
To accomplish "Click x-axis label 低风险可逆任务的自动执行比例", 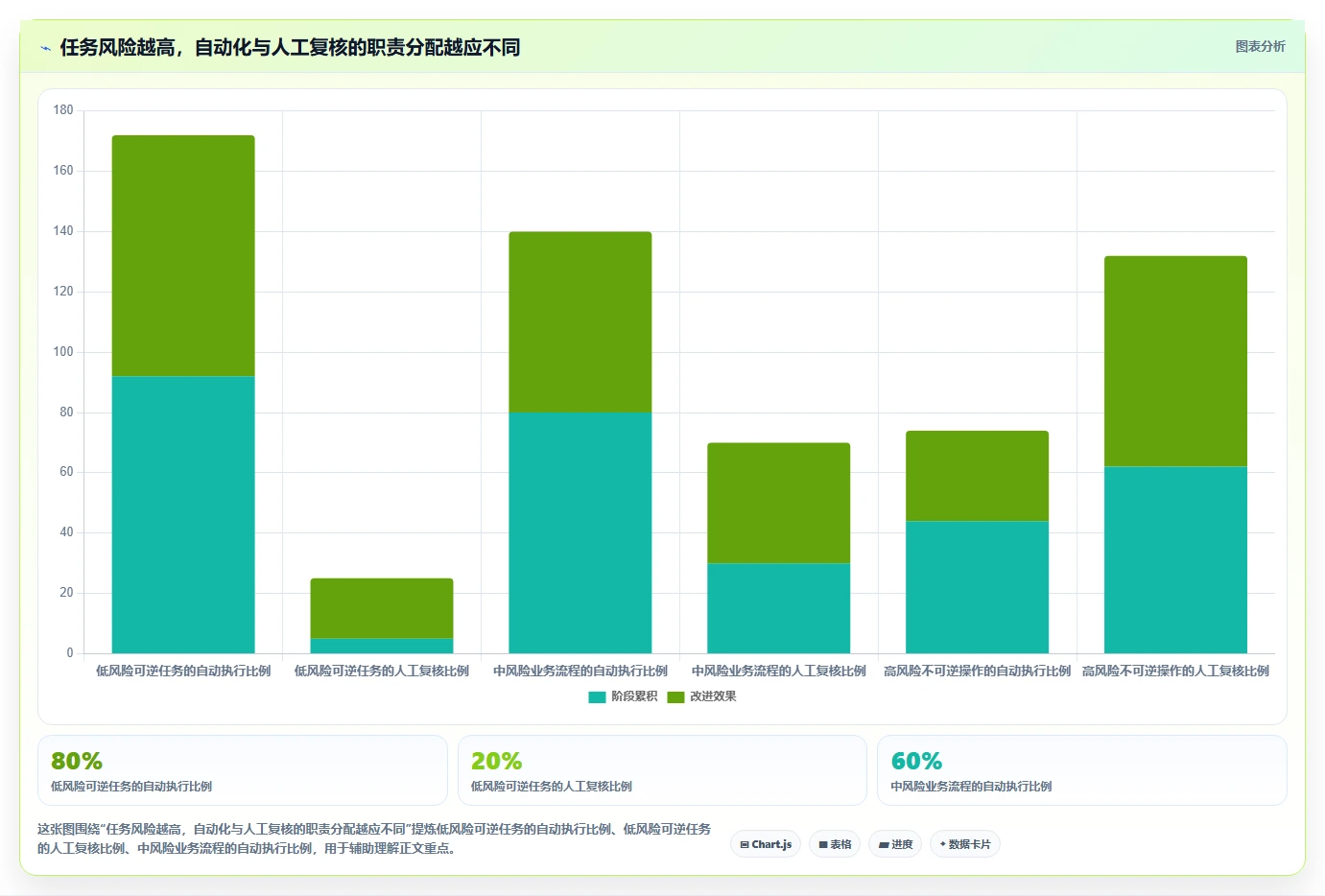I will [183, 672].
